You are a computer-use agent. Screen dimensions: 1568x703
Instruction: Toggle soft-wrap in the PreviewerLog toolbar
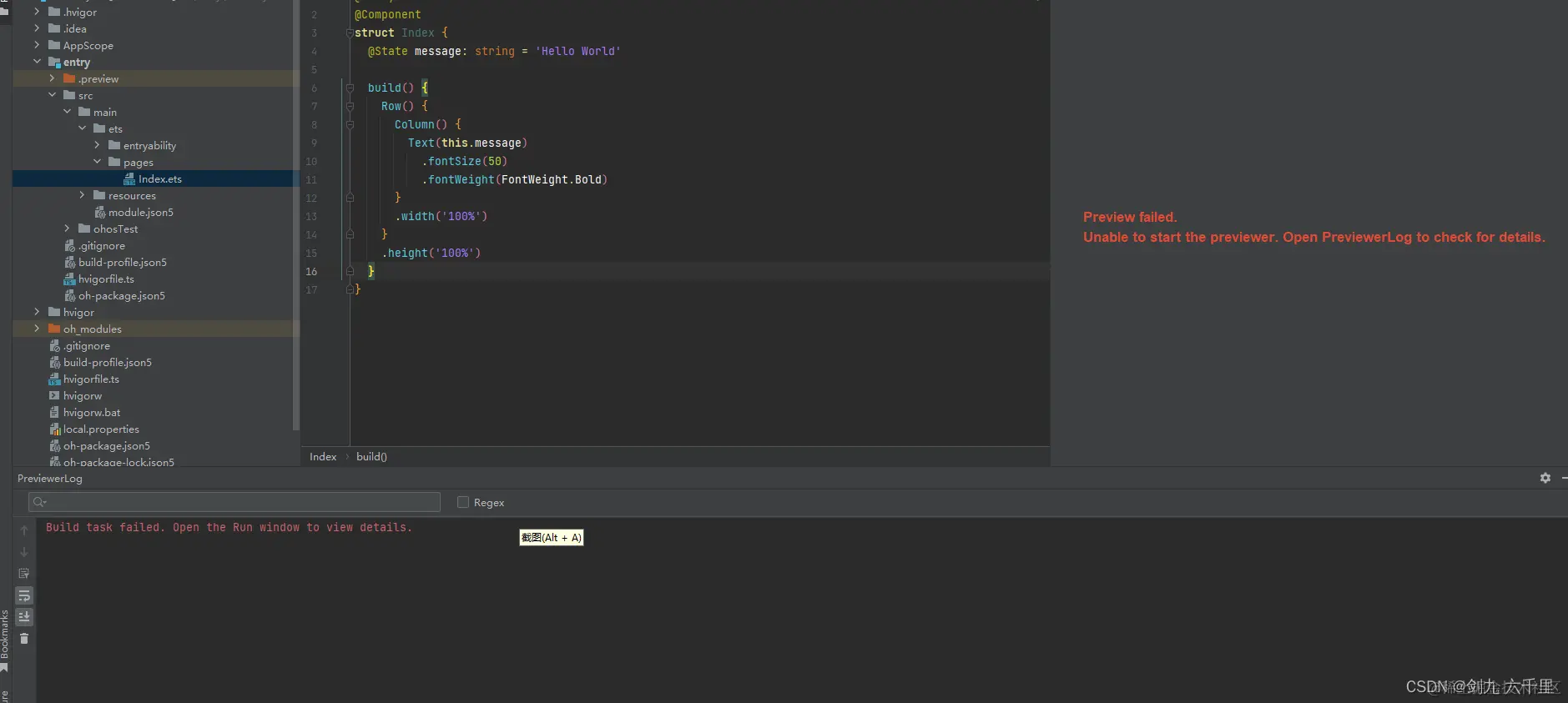24,595
